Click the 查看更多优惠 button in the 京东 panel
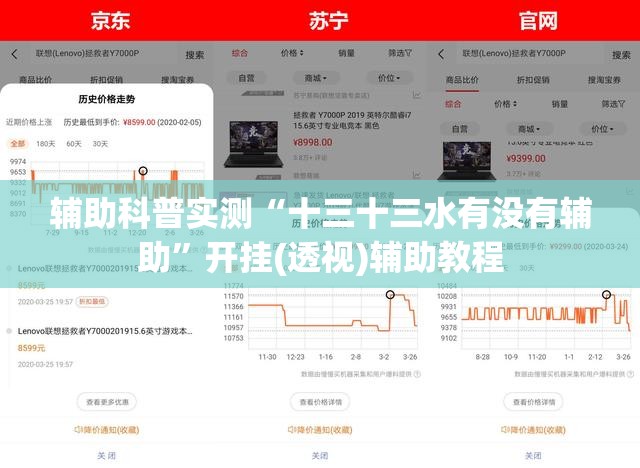 click(x=107, y=402)
